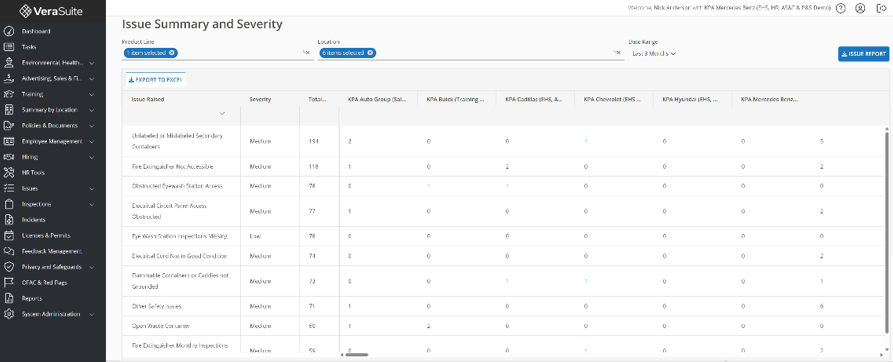Viewport: 893px width, 362px height.
Task: Click the Issue Report button
Action: point(863,54)
